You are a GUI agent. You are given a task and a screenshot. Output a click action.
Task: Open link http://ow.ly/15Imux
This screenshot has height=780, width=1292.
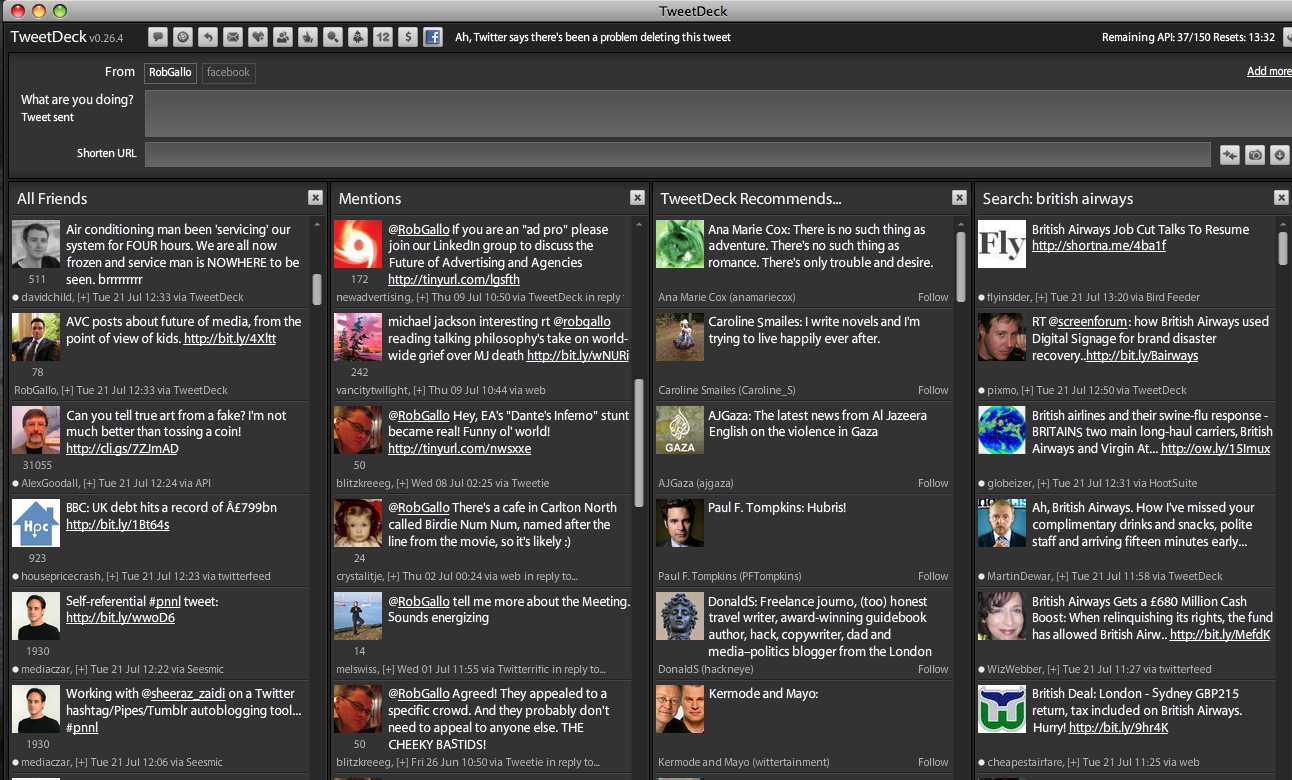click(1216, 449)
